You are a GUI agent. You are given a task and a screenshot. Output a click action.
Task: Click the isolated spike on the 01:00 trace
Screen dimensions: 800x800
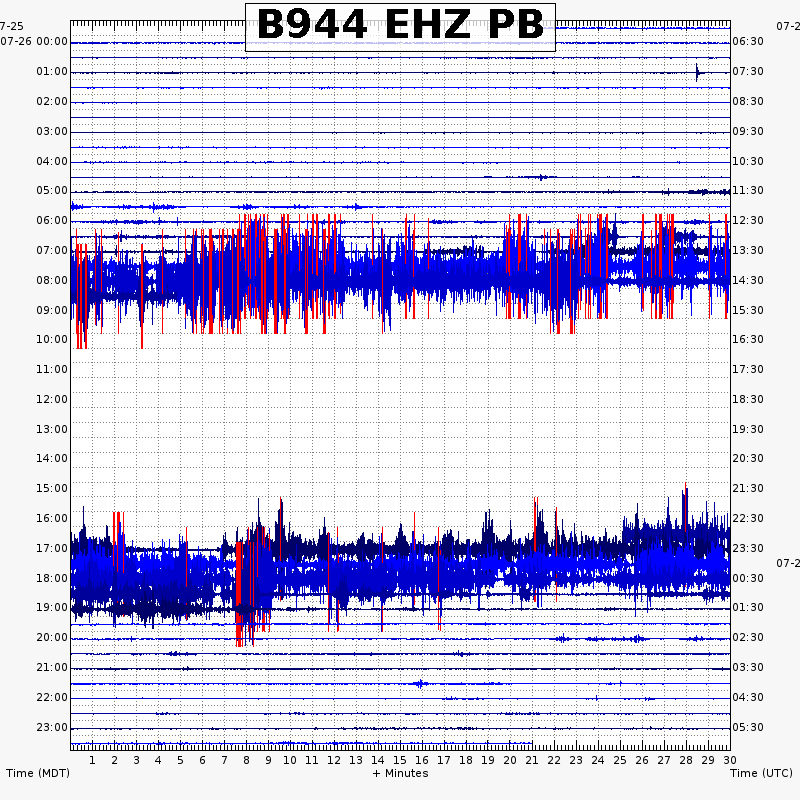point(697,72)
